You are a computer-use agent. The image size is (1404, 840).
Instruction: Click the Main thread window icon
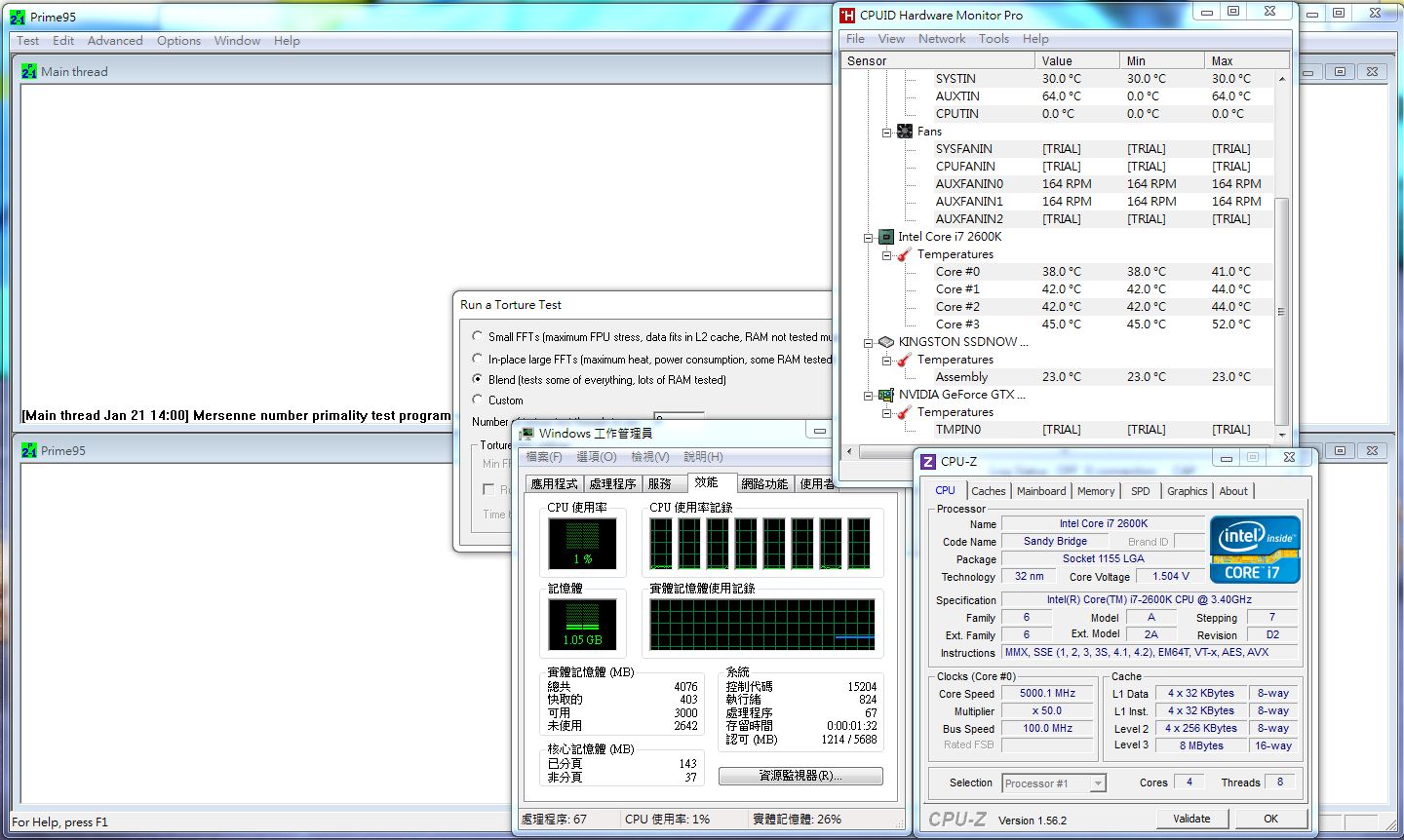[x=29, y=71]
